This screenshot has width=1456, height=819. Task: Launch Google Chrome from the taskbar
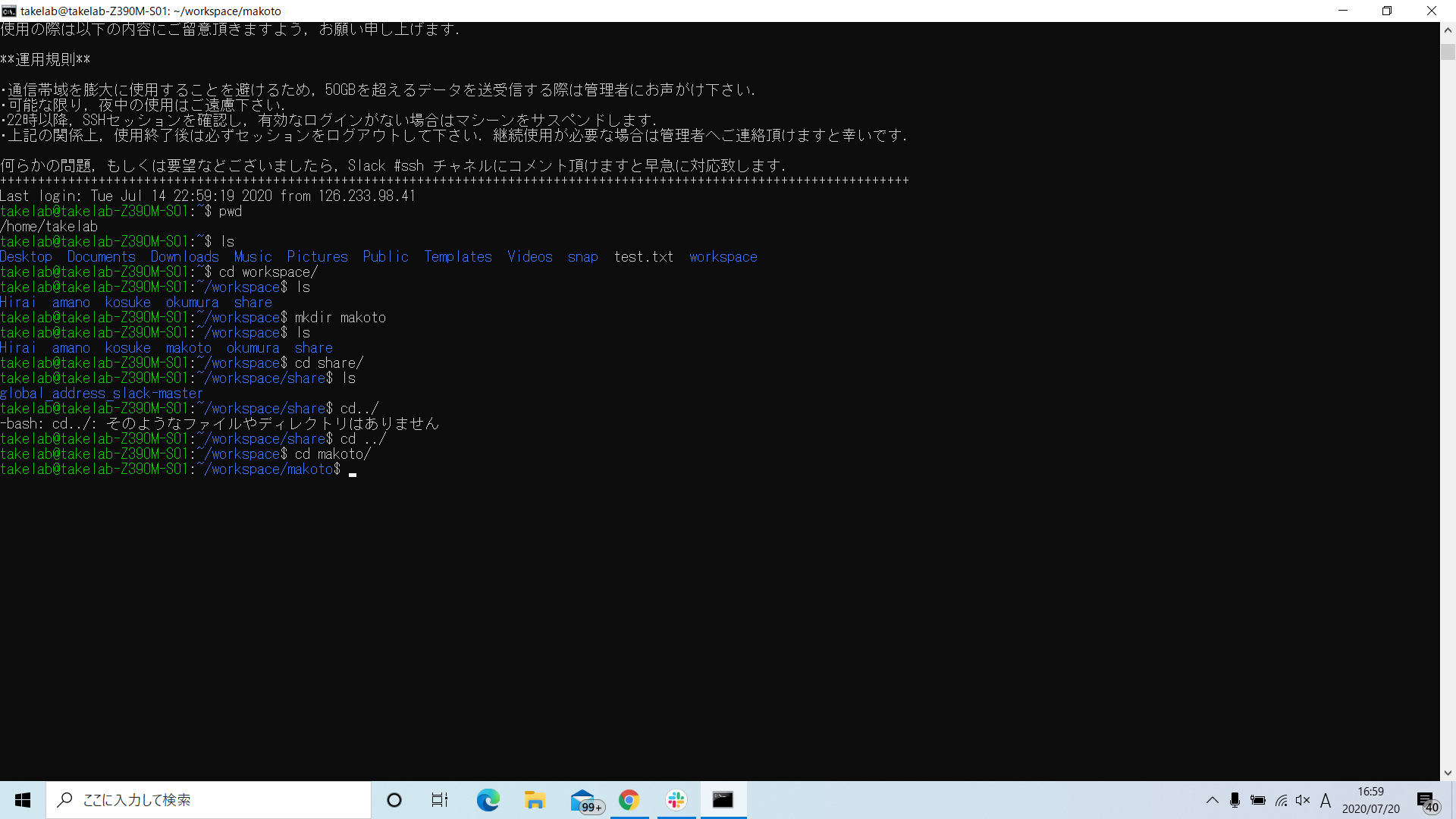[x=629, y=800]
